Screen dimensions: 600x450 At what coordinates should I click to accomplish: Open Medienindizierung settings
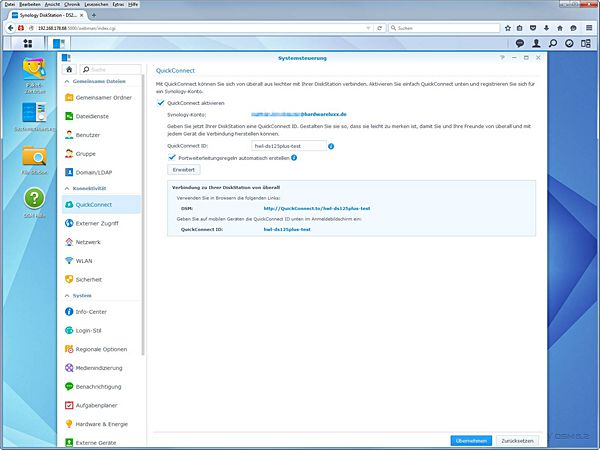pyautogui.click(x=101, y=368)
